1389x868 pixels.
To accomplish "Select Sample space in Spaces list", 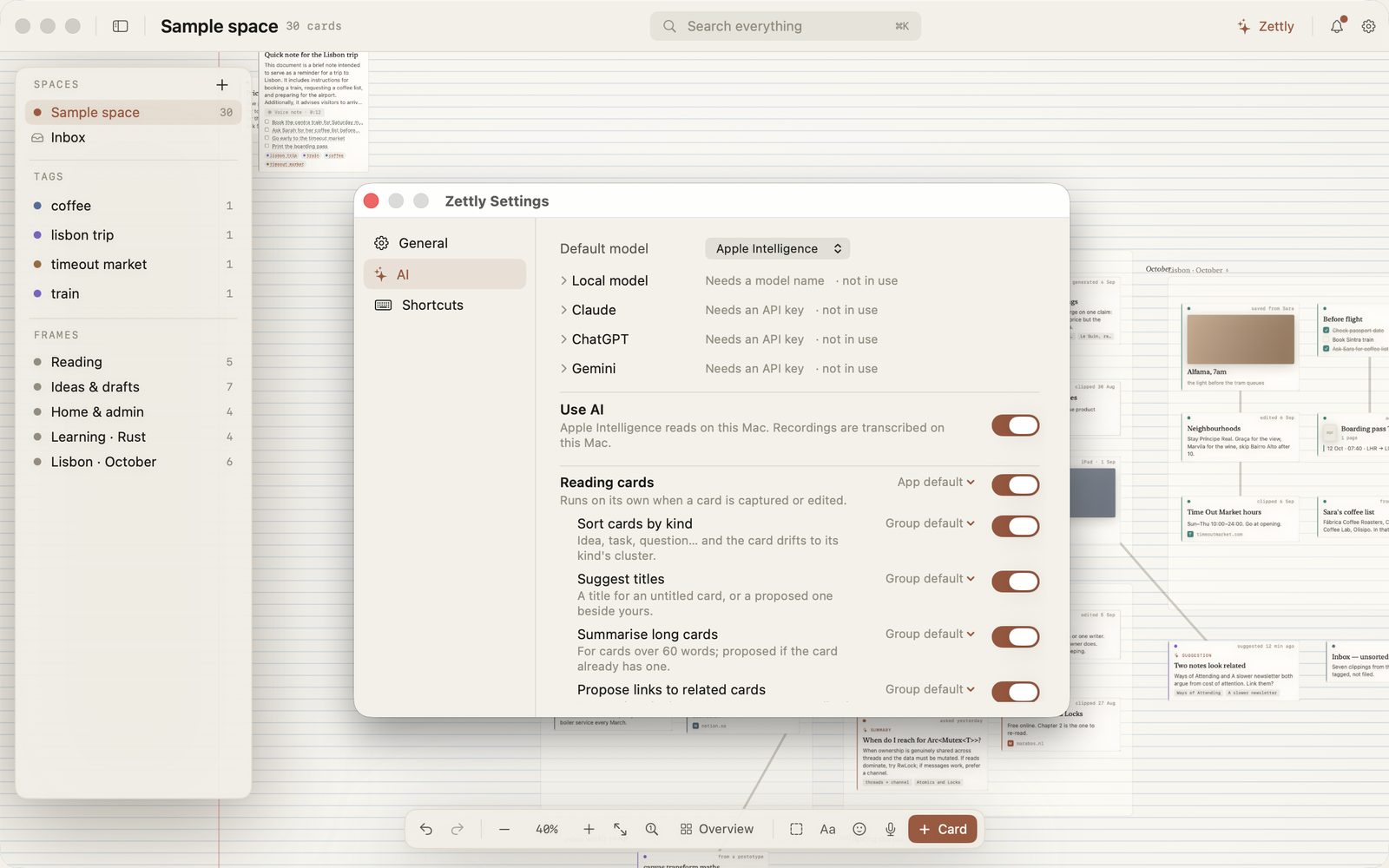I will [x=133, y=112].
